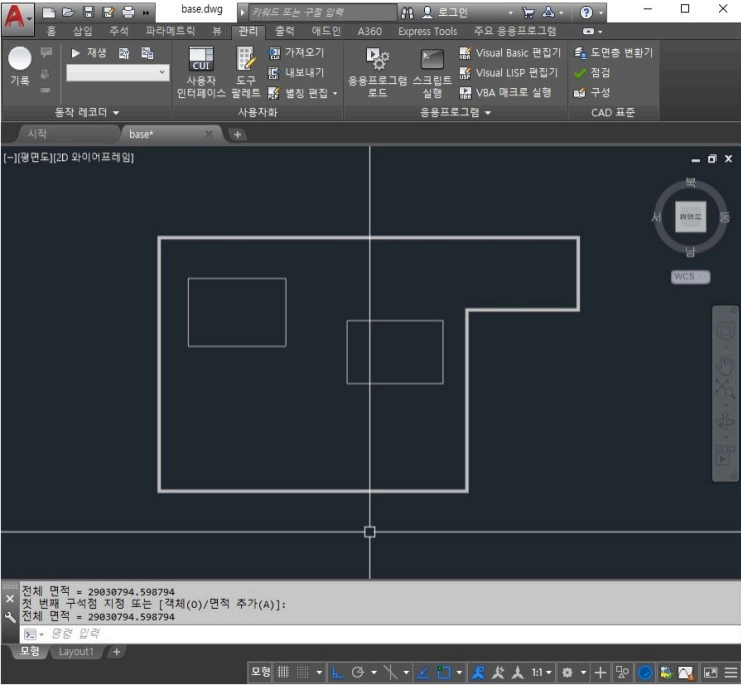The image size is (741, 685).
Task: Click the 로그인 sign-in button
Action: point(444,13)
